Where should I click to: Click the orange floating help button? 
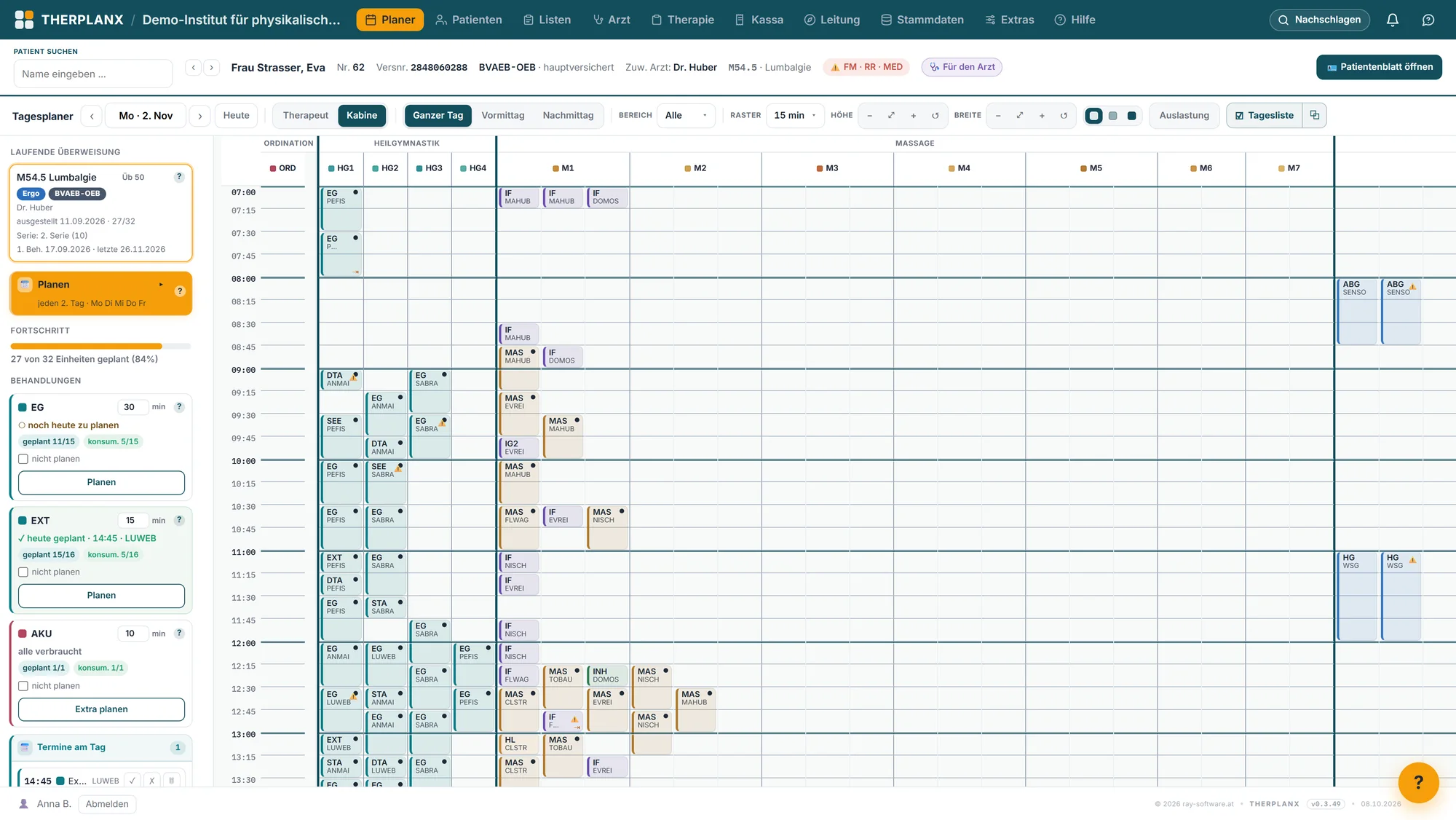[1418, 782]
